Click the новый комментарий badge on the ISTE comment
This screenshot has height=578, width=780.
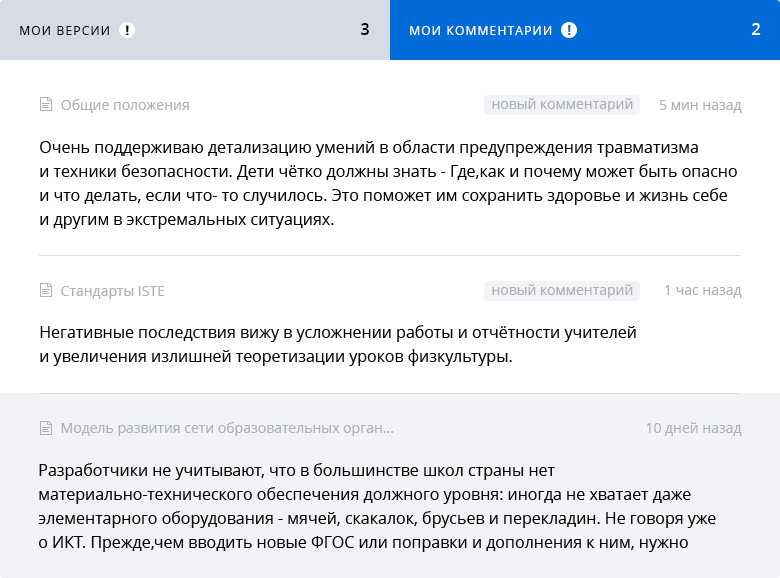[x=562, y=290]
